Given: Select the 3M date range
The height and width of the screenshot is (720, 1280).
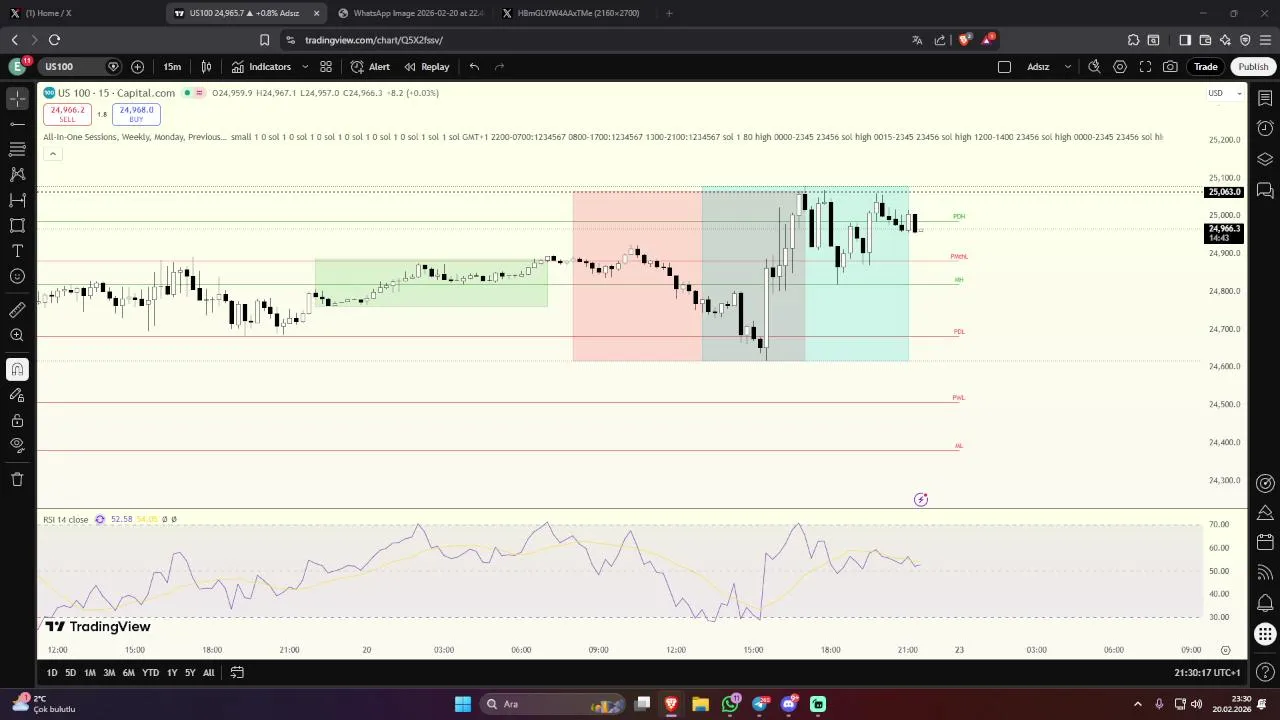Looking at the screenshot, I should tap(109, 673).
